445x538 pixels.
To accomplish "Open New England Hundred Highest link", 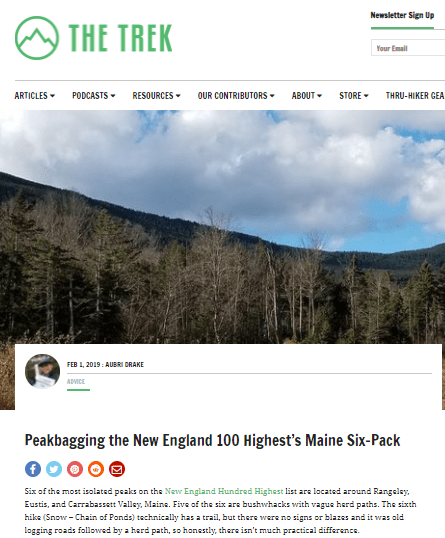I will click(x=224, y=491).
